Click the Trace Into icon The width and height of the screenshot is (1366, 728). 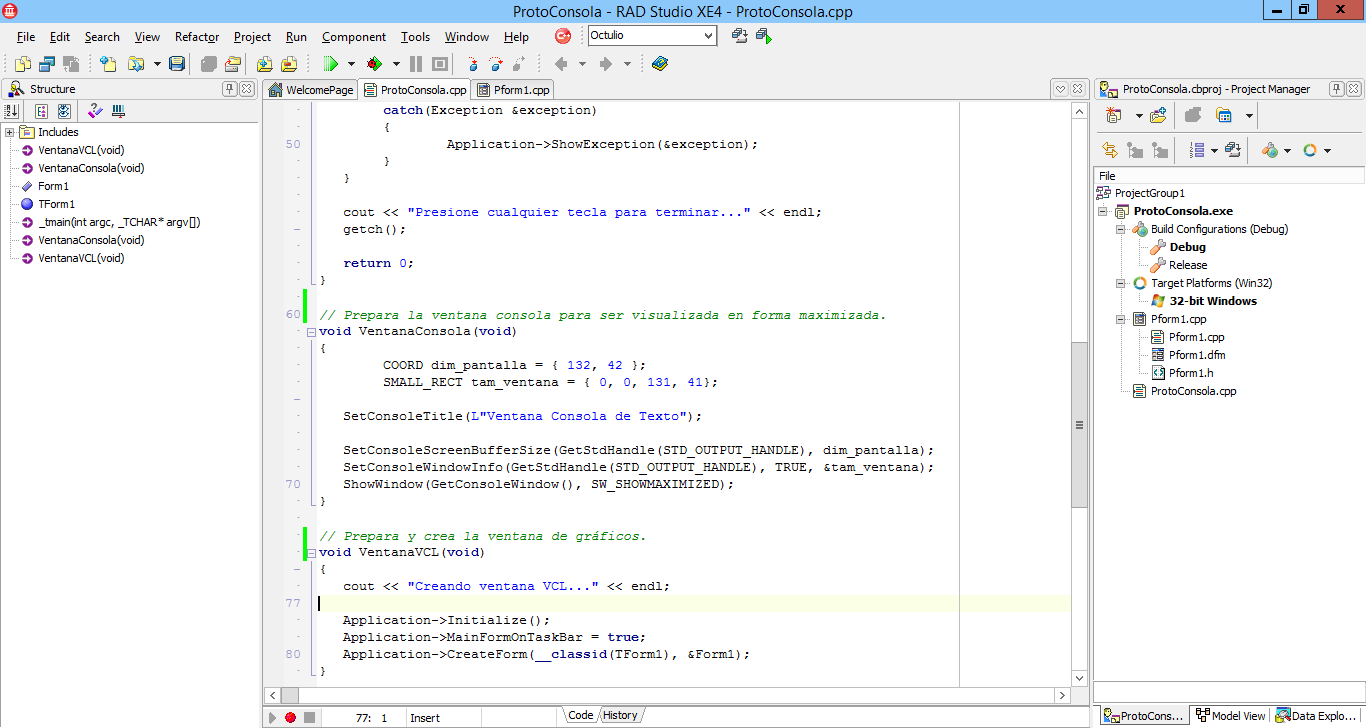pos(474,64)
